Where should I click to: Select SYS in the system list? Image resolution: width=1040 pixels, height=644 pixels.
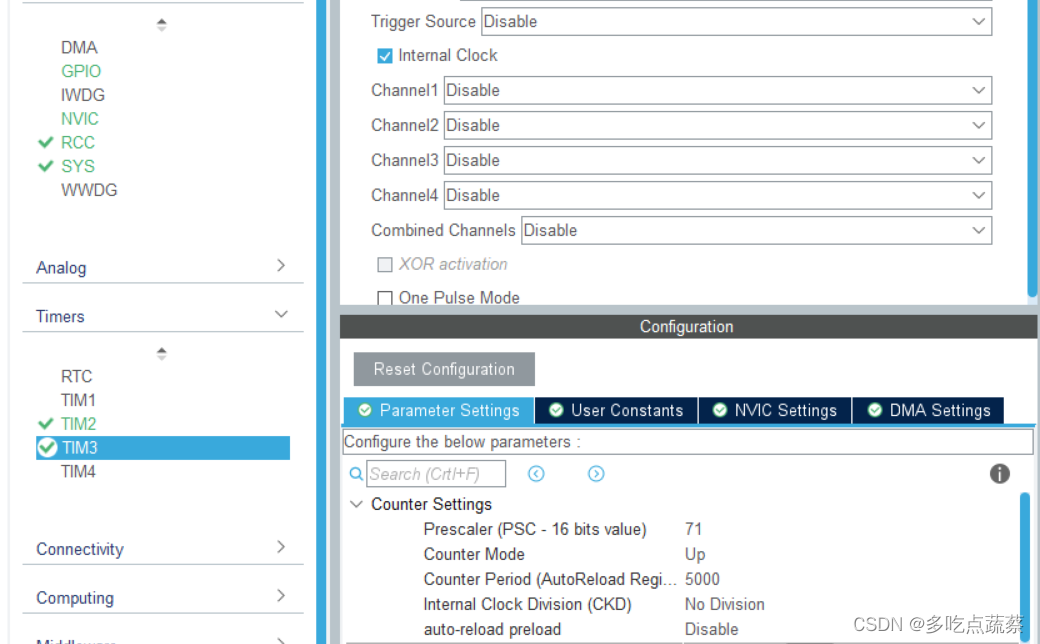[78, 166]
